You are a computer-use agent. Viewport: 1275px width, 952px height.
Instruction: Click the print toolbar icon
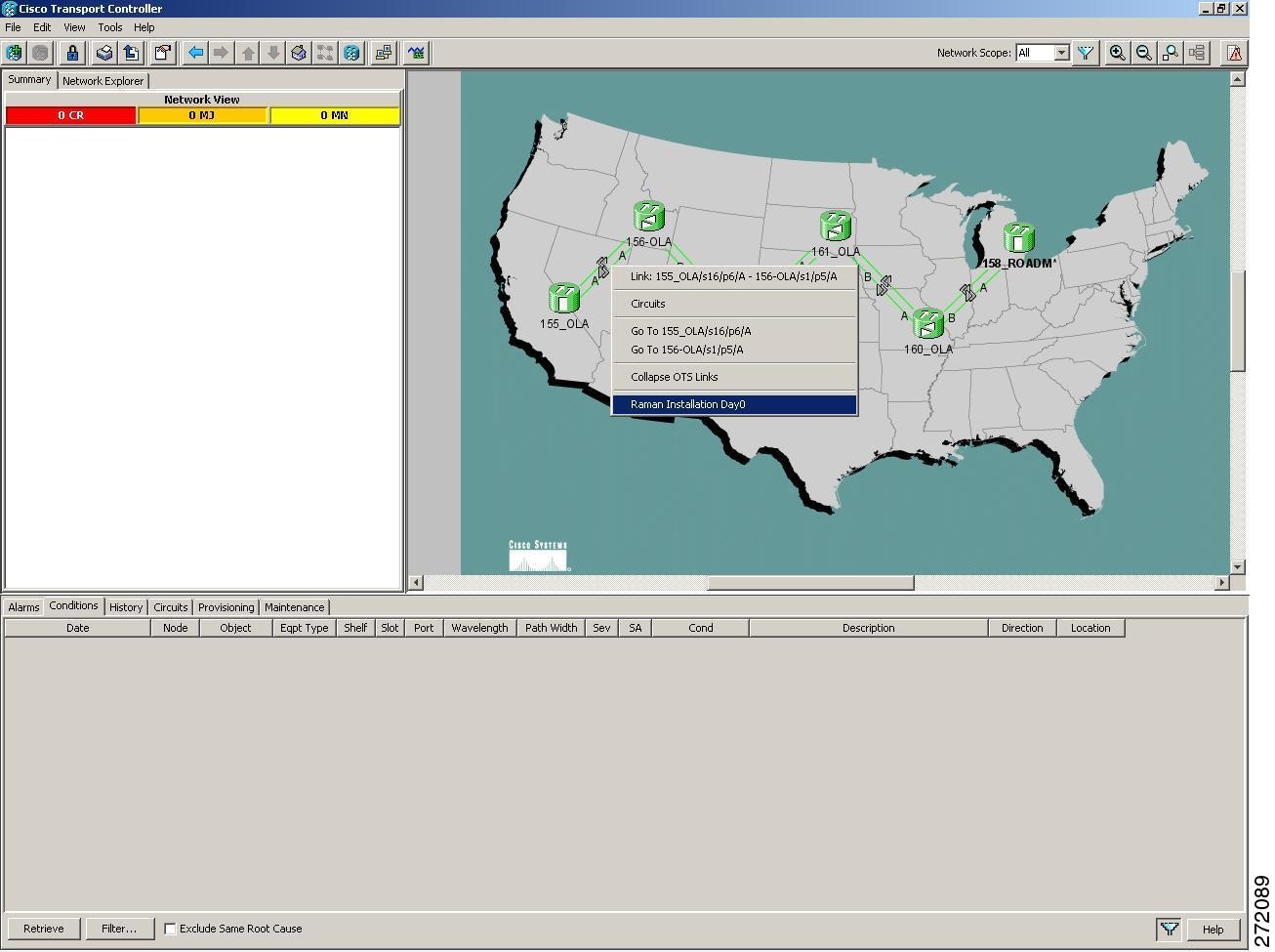click(x=104, y=53)
